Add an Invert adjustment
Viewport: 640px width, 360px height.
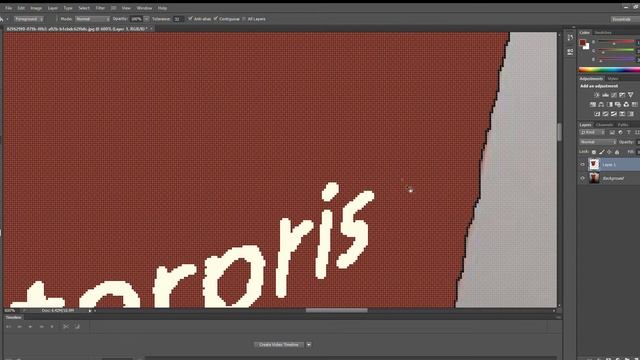(597, 114)
